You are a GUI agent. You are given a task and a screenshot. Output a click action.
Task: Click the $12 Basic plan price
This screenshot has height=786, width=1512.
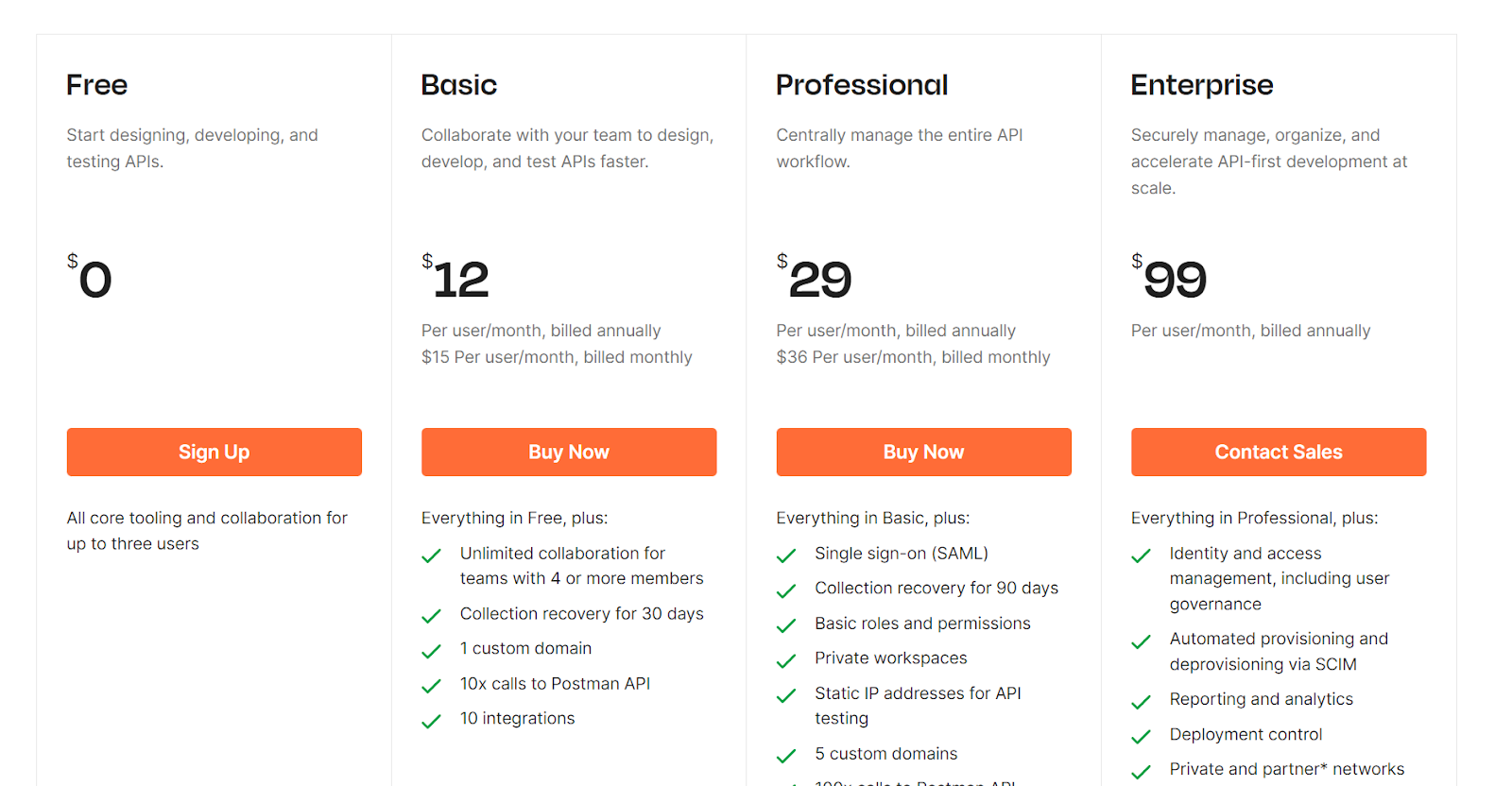460,279
